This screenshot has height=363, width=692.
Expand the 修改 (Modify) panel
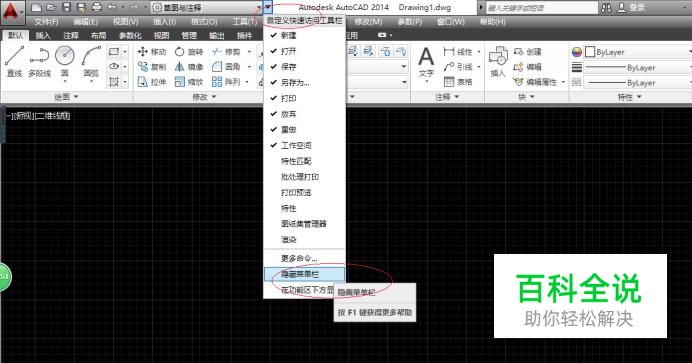click(x=204, y=97)
